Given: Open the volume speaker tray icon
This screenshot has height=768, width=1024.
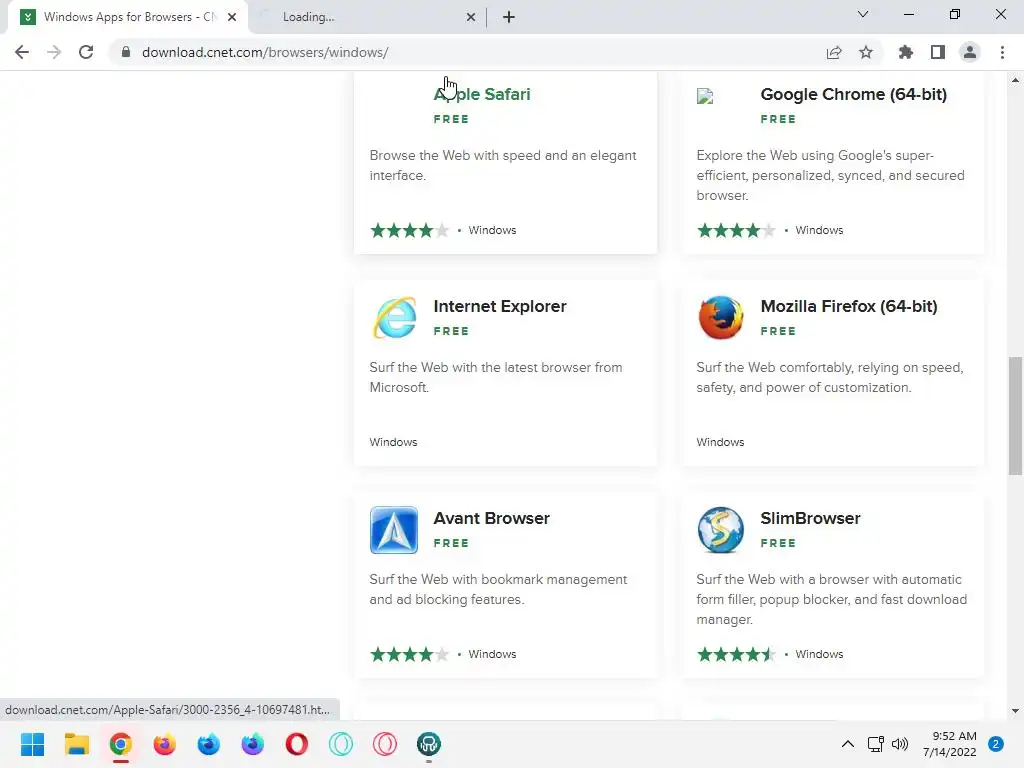Looking at the screenshot, I should click(x=900, y=744).
